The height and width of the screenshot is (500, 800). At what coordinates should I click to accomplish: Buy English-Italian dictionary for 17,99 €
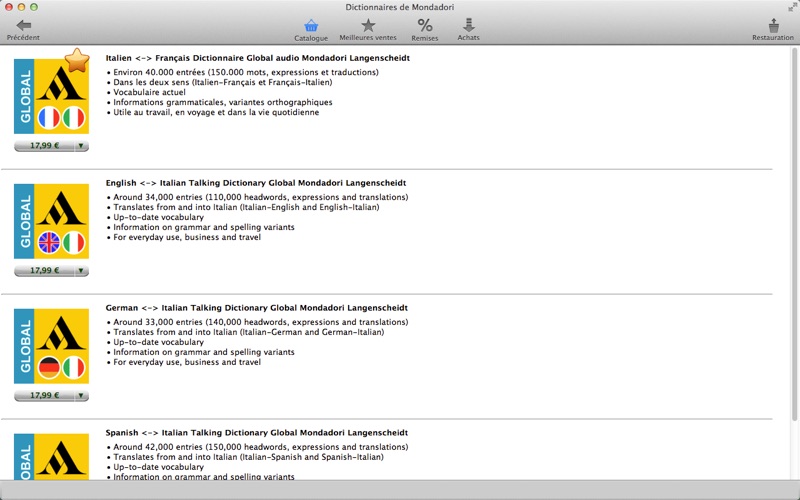point(44,271)
